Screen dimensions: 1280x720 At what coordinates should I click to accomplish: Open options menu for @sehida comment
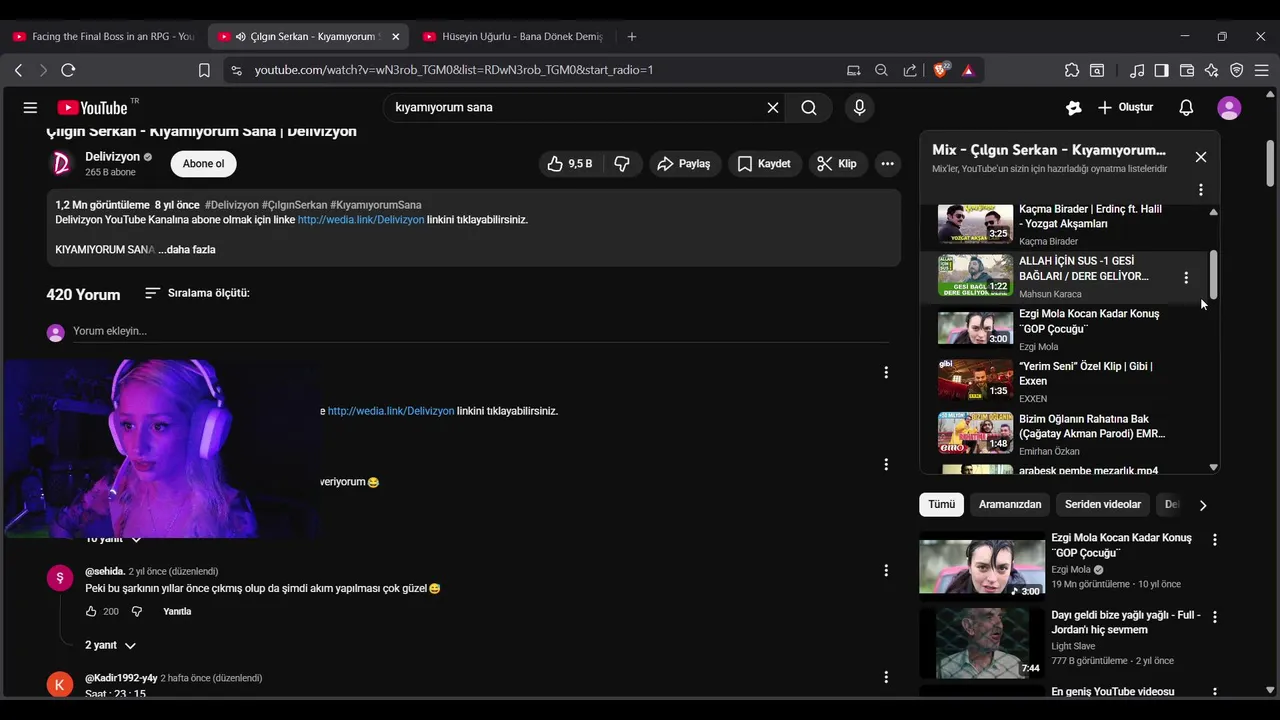tap(885, 571)
